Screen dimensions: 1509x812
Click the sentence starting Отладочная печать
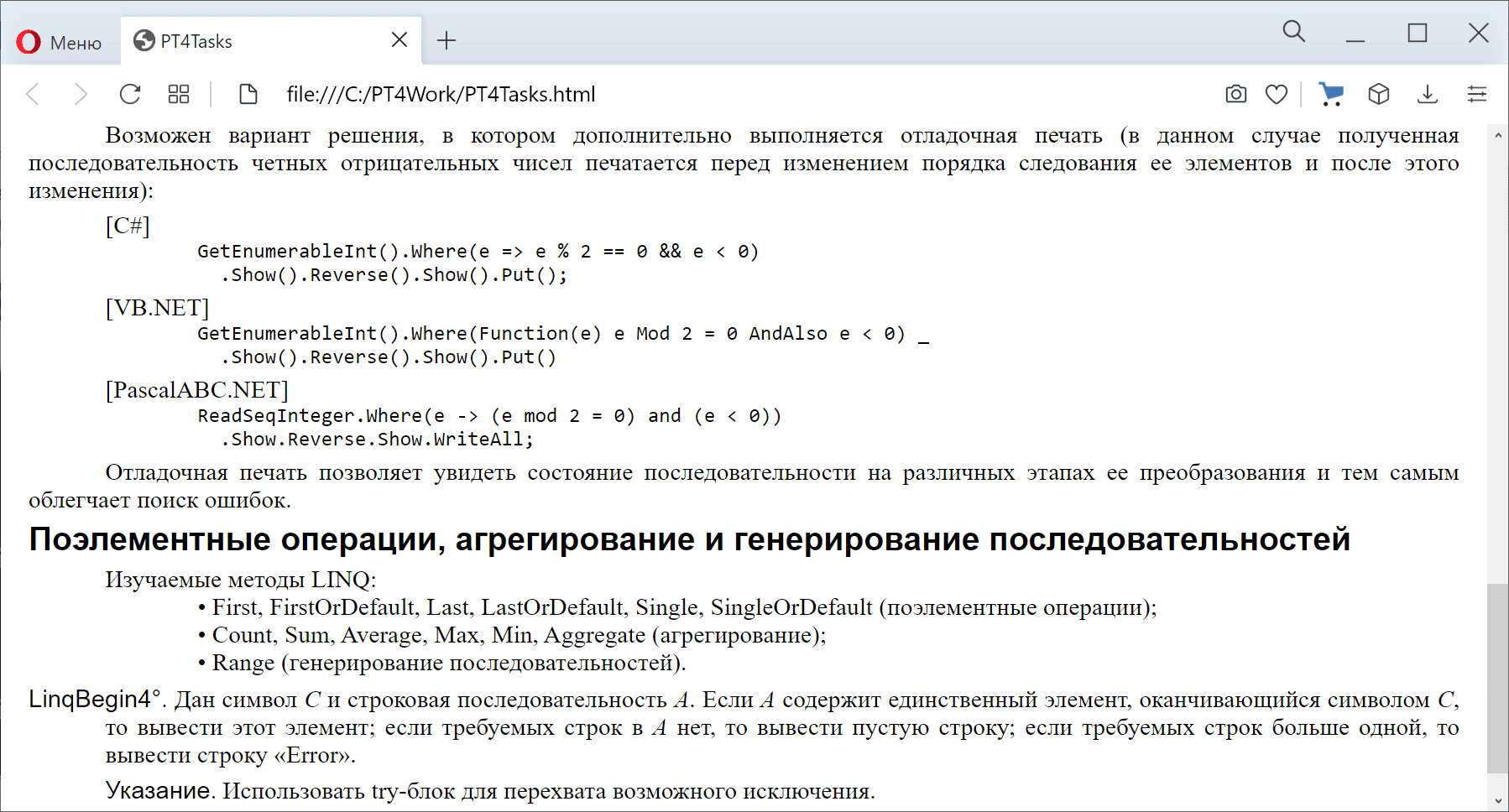(x=744, y=487)
